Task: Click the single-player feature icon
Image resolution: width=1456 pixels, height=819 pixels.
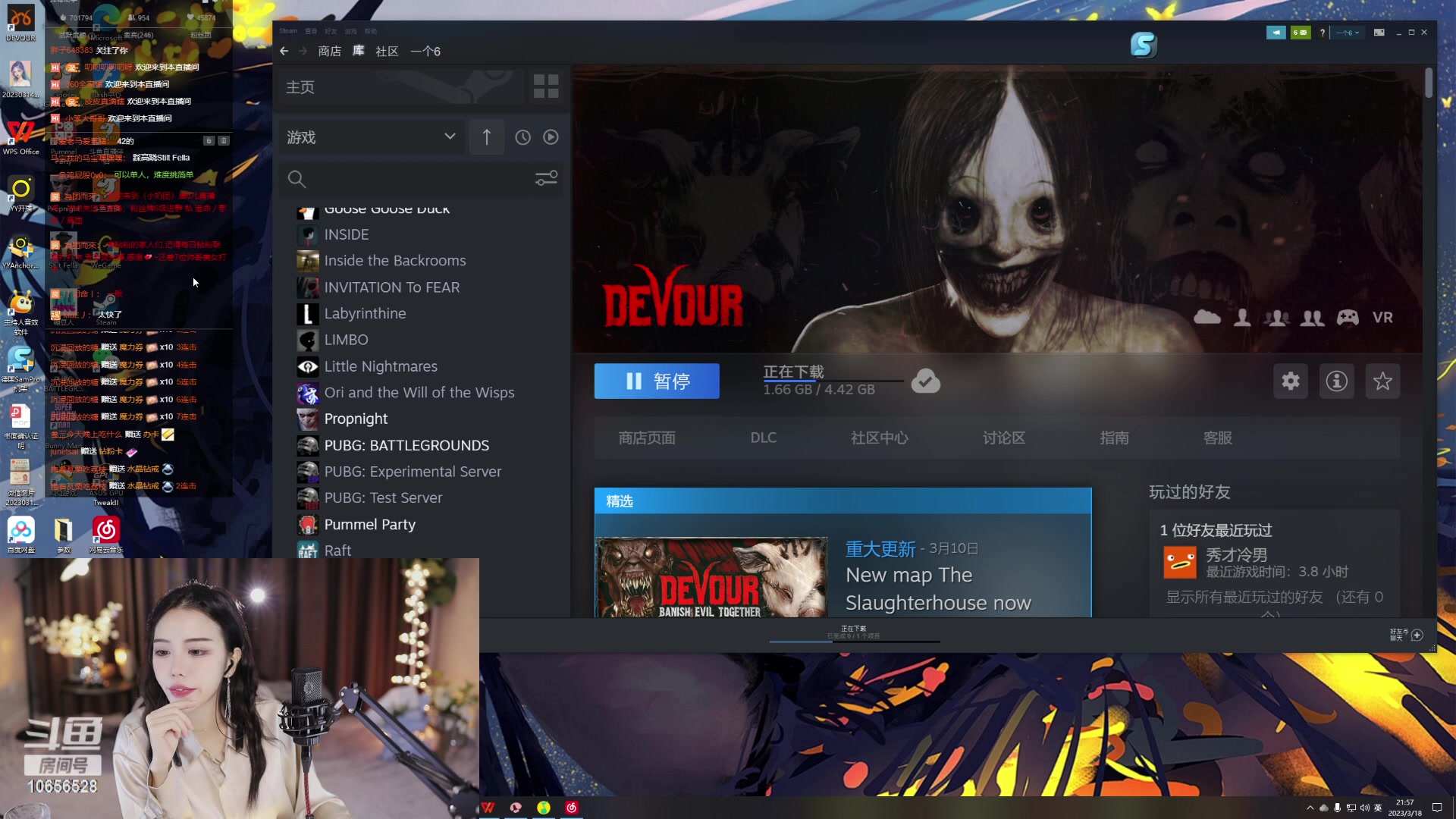Action: 1242,317
